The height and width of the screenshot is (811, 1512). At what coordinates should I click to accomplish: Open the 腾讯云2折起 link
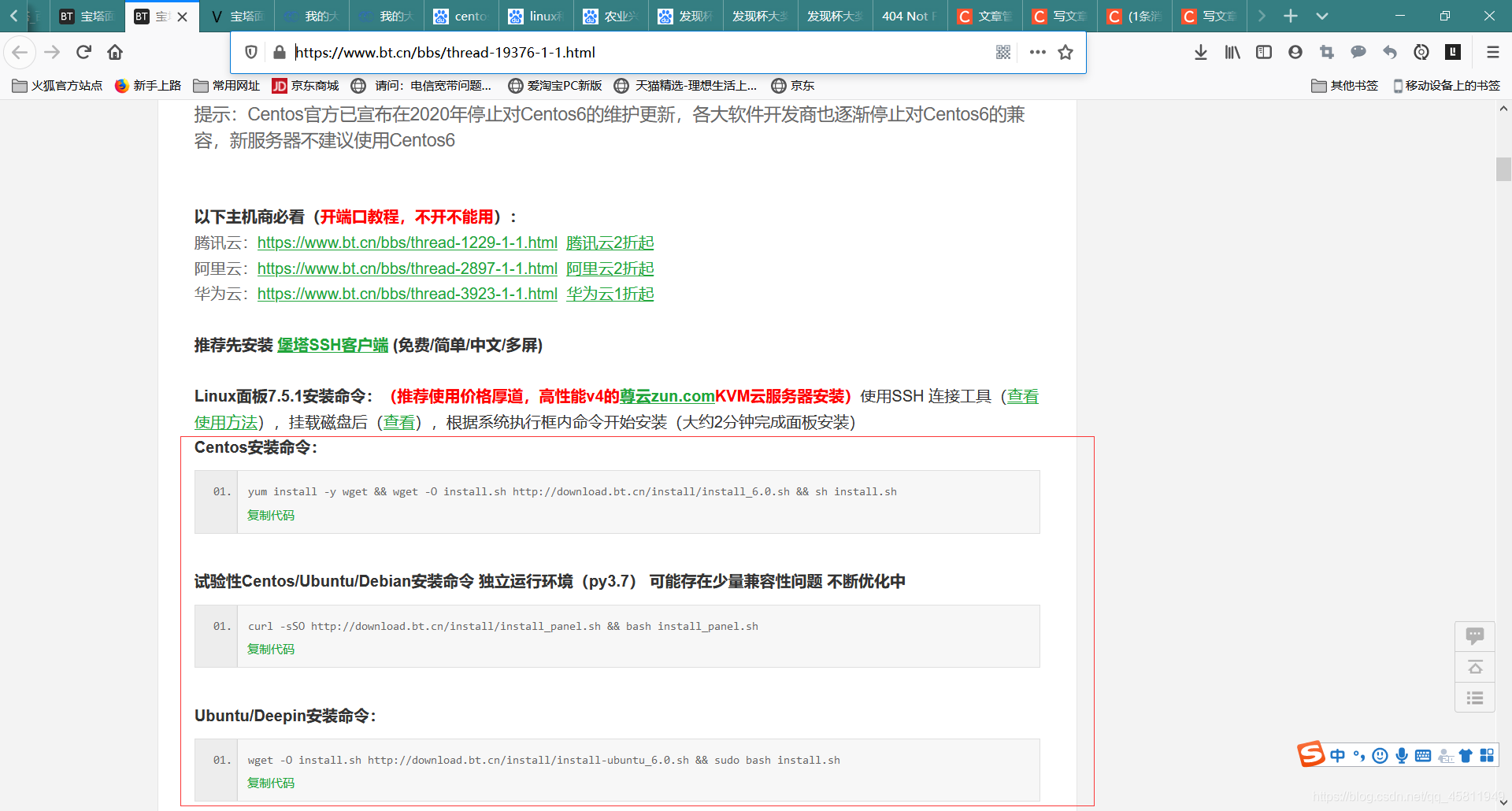point(610,243)
